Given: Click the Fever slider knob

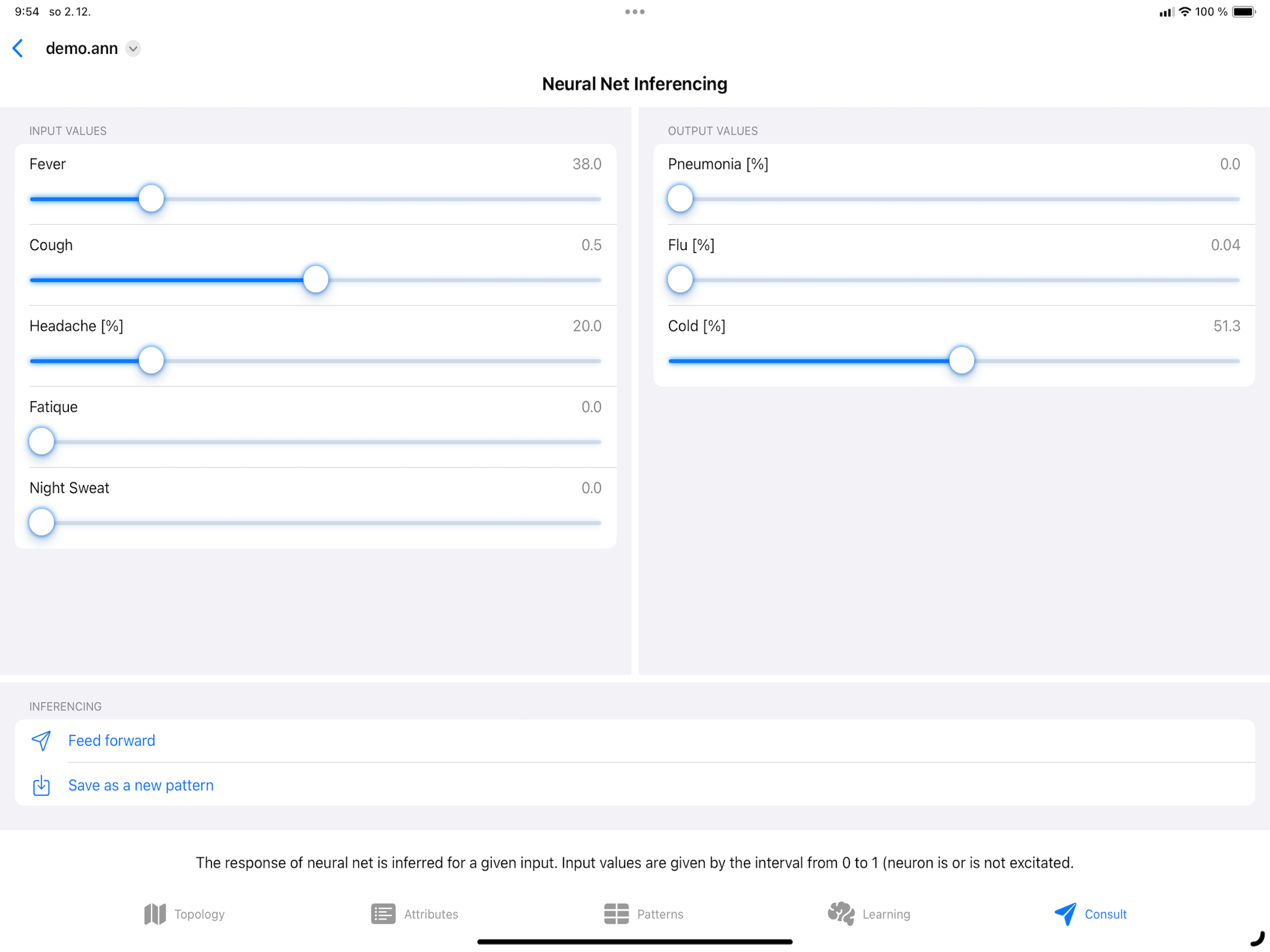Looking at the screenshot, I should pos(151,198).
